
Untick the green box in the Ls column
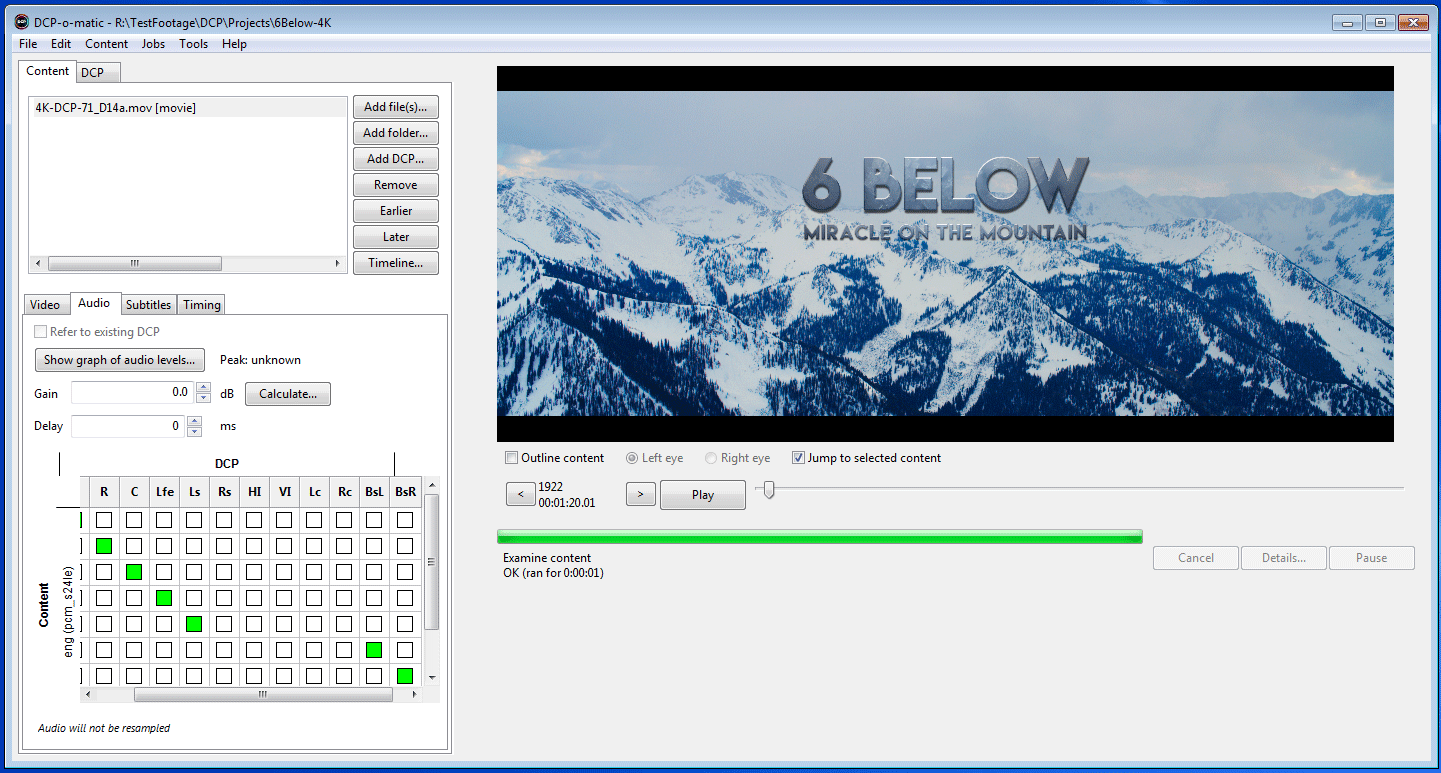point(194,624)
